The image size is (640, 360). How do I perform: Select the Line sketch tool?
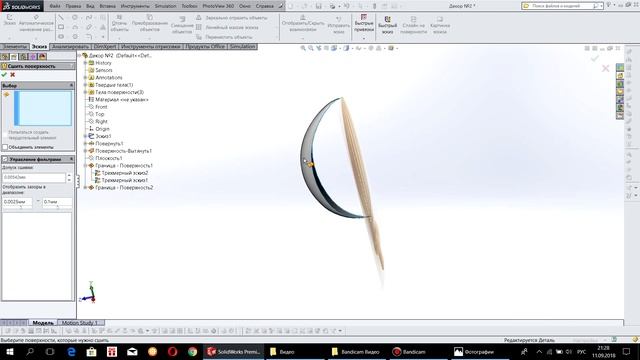click(x=61, y=18)
